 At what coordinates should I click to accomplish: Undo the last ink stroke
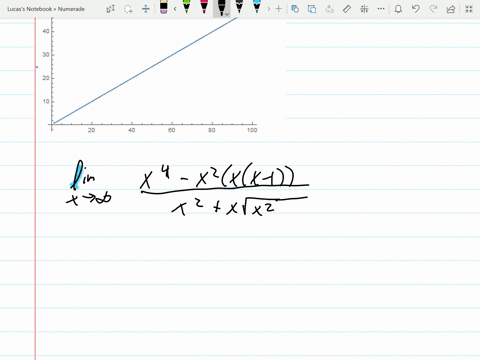pyautogui.click(x=416, y=9)
